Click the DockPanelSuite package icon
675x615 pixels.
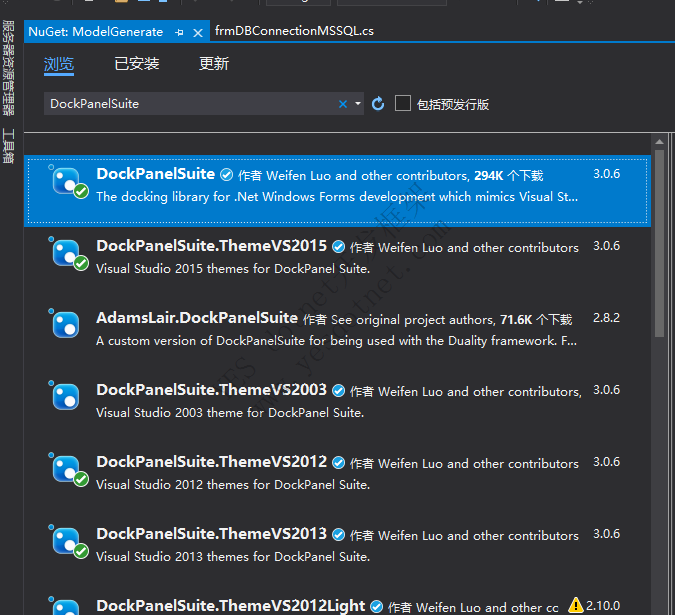[68, 182]
